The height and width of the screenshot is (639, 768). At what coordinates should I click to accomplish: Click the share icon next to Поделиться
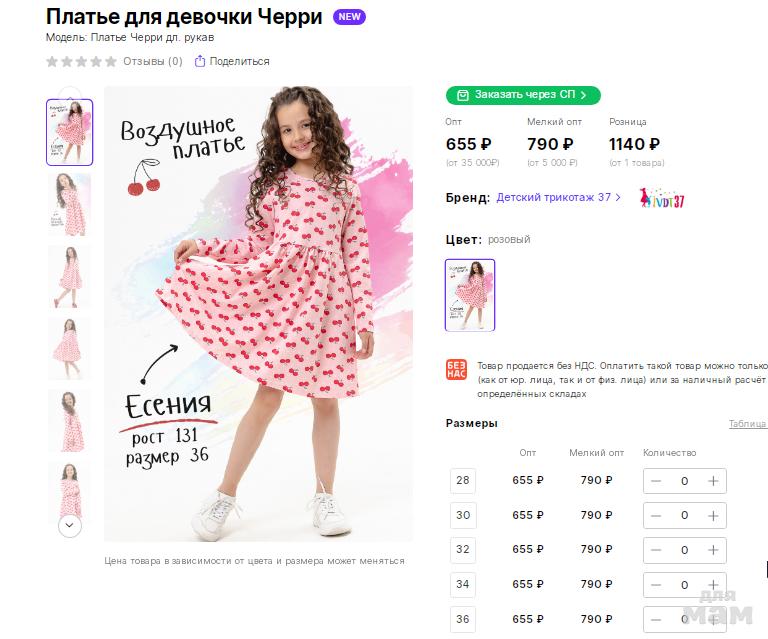(200, 61)
